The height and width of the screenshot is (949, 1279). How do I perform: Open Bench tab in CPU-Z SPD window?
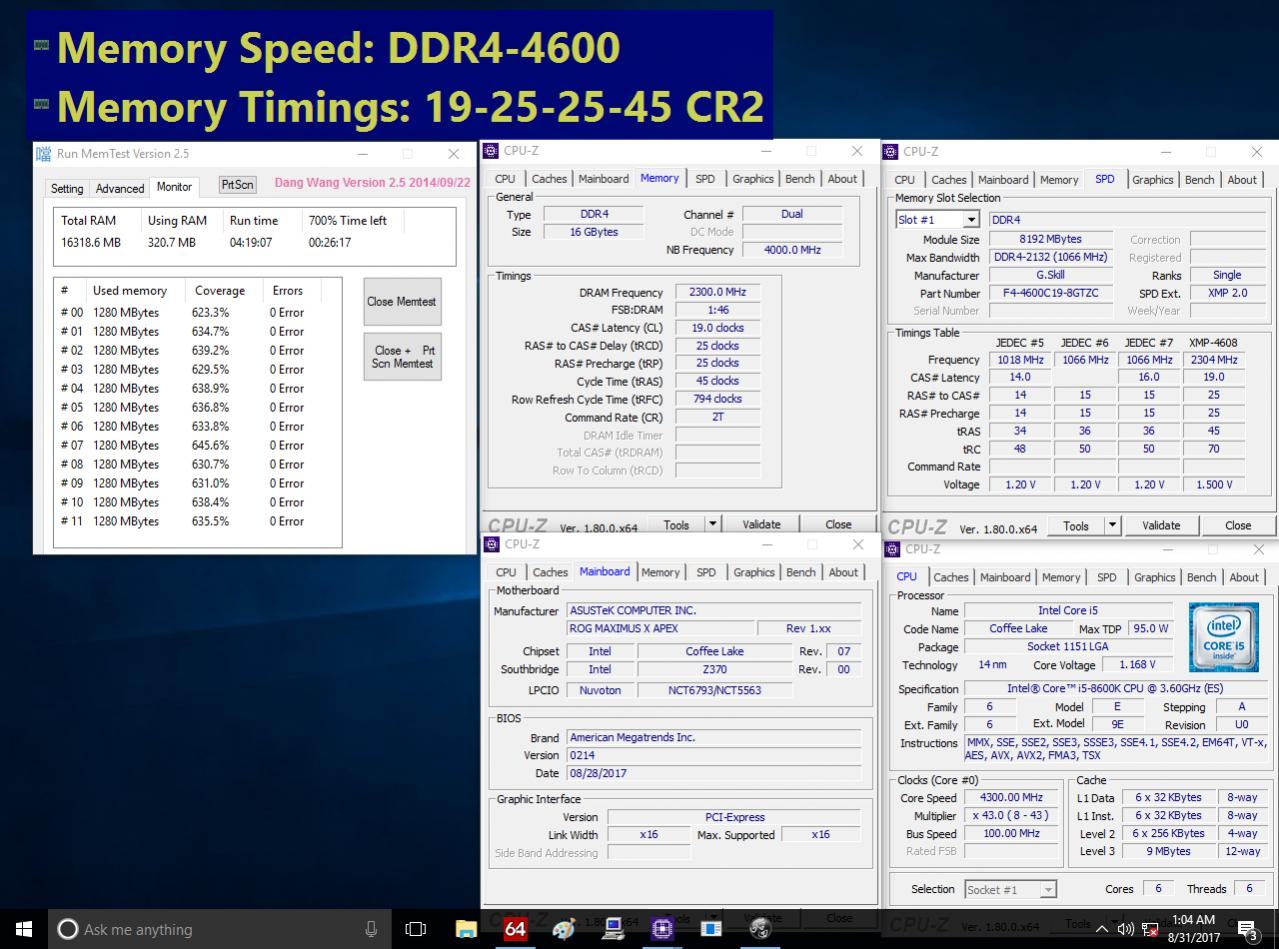click(x=1200, y=180)
